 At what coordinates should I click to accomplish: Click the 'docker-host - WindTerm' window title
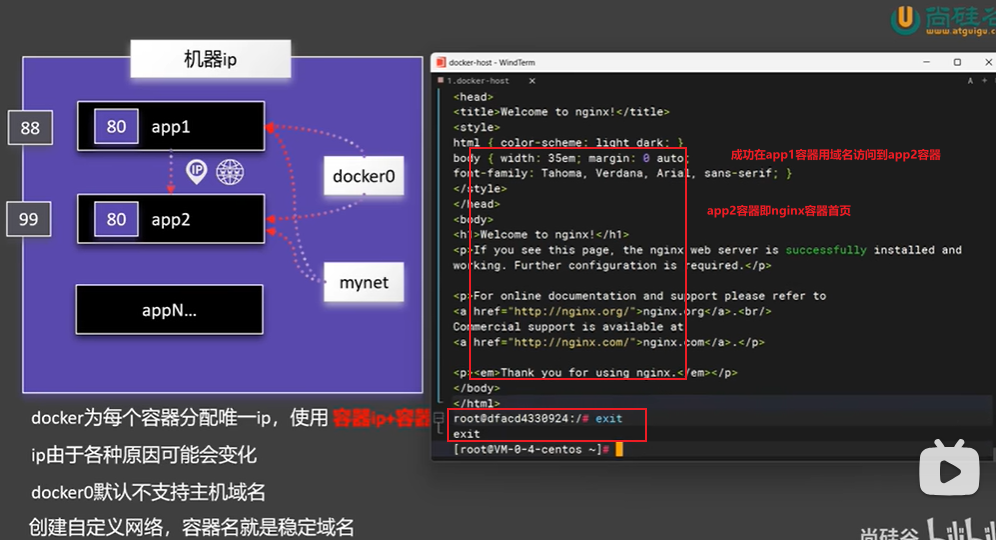492,62
